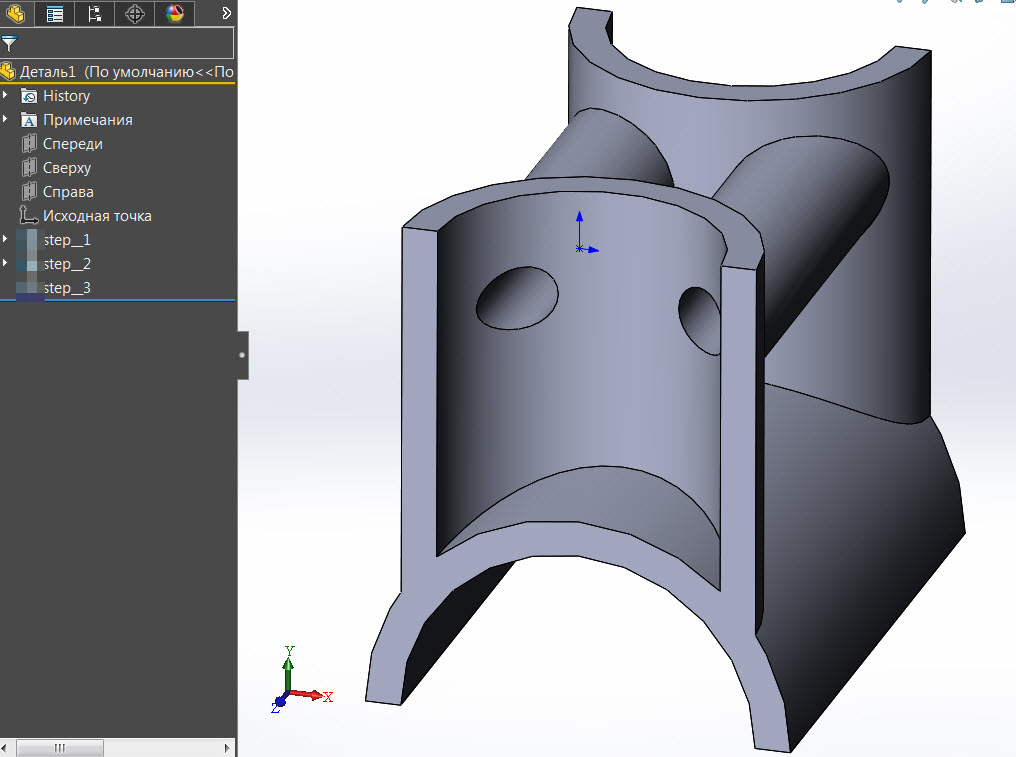
Task: Click the horizontal scrollbar at panel bottom
Action: coord(60,747)
